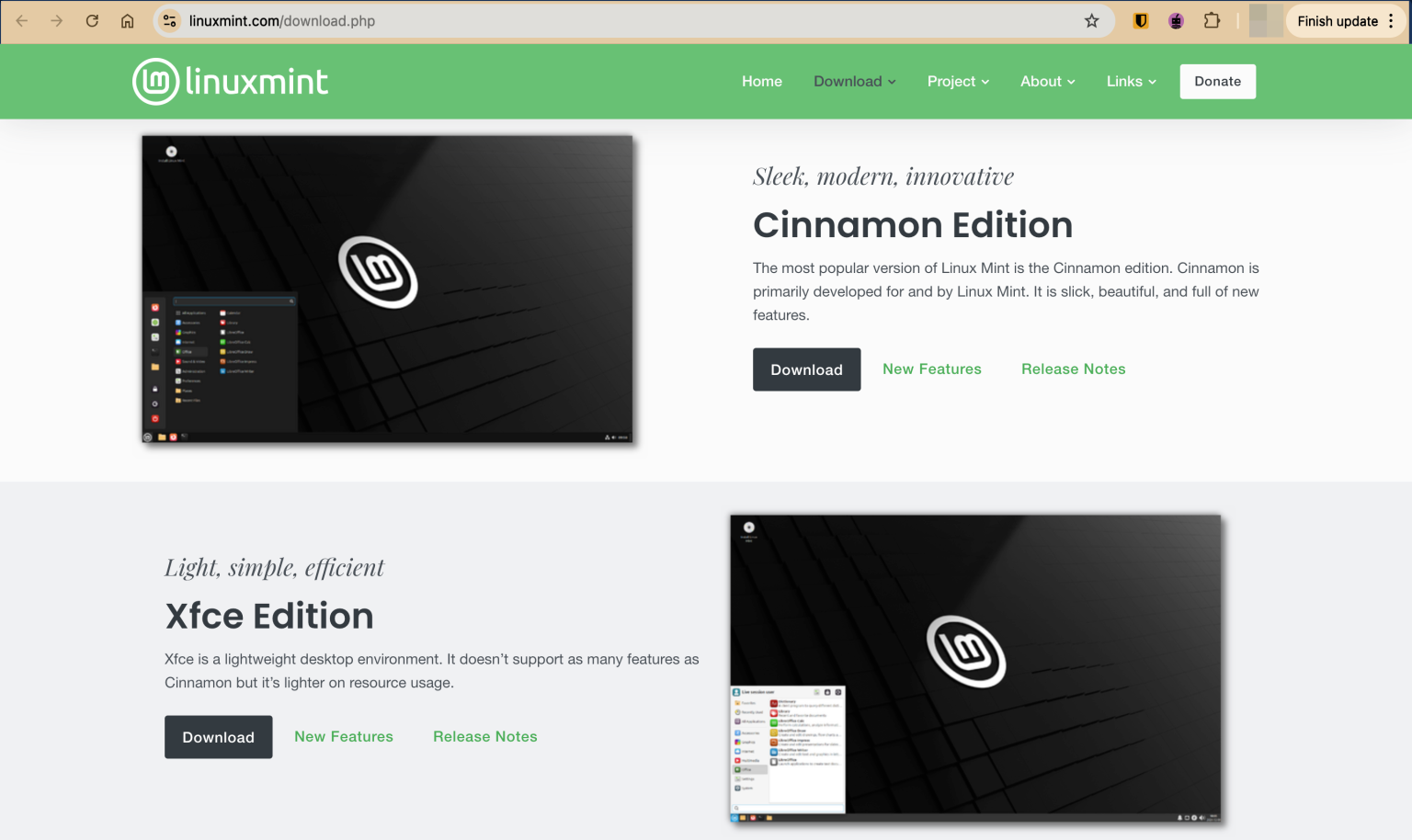
Task: Click the Donate button
Action: pyautogui.click(x=1217, y=81)
